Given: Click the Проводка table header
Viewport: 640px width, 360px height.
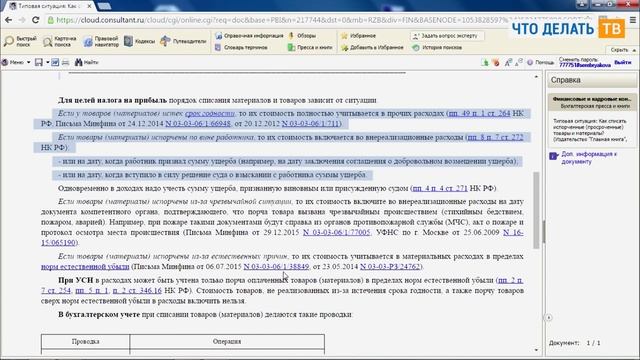Looking at the screenshot, I should [x=85, y=341].
